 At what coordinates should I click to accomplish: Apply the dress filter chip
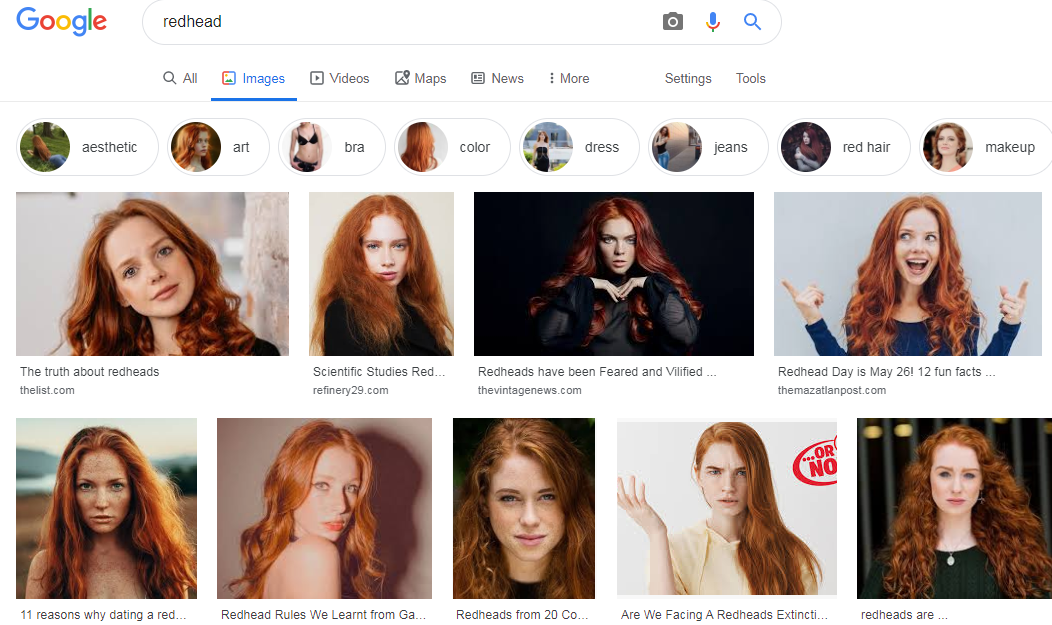tap(579, 147)
